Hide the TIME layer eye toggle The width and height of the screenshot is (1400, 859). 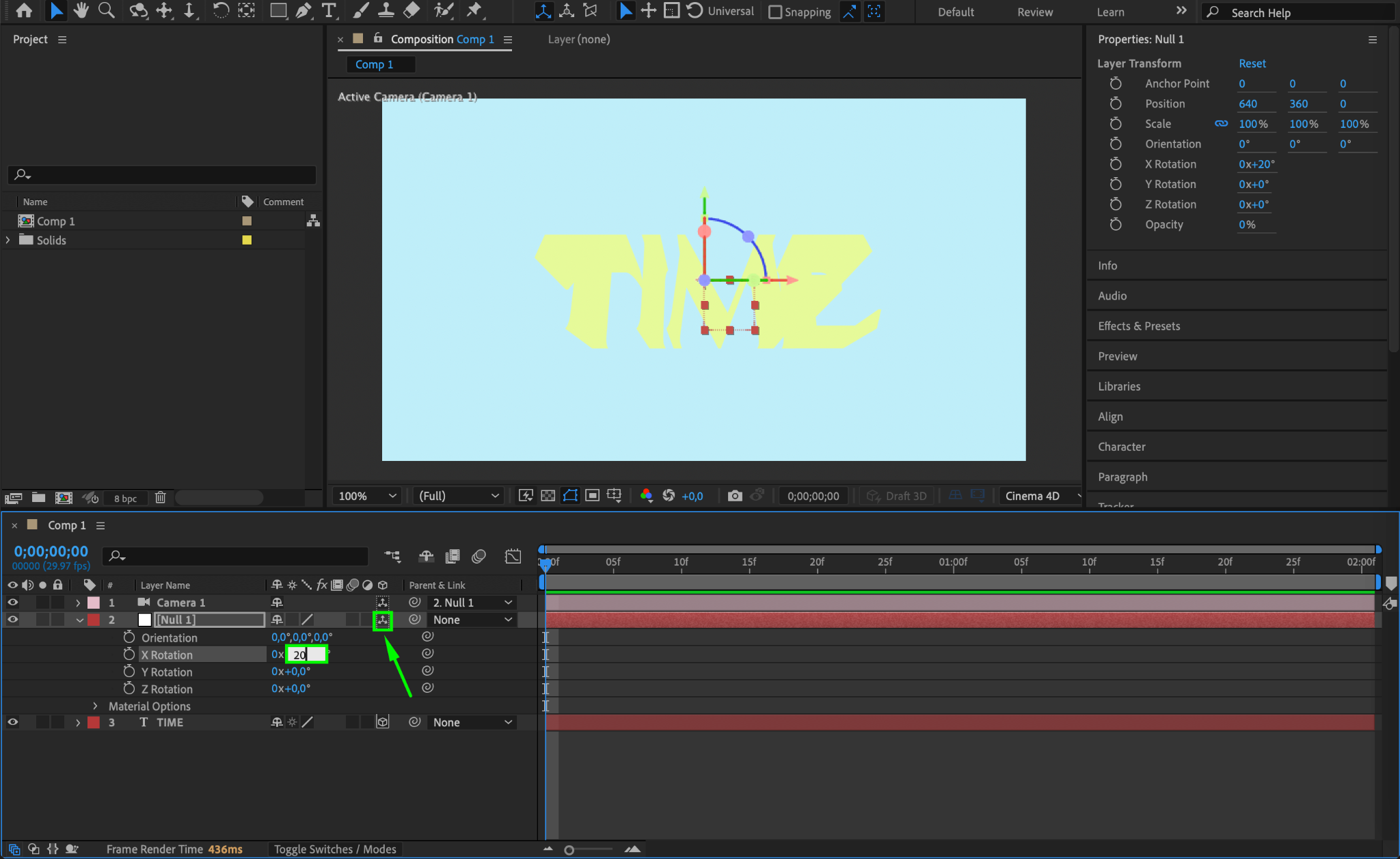pyautogui.click(x=12, y=722)
